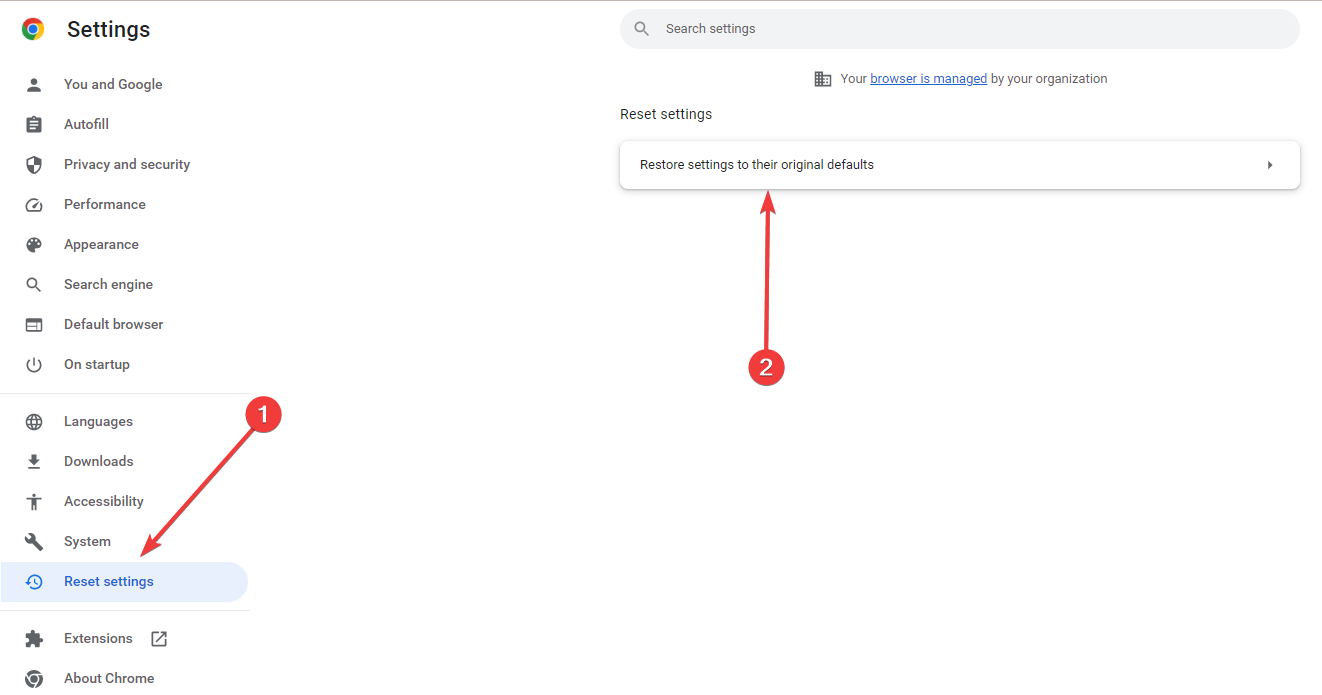Click the organization building icon
Screen dimensions: 1322x695
point(823,78)
